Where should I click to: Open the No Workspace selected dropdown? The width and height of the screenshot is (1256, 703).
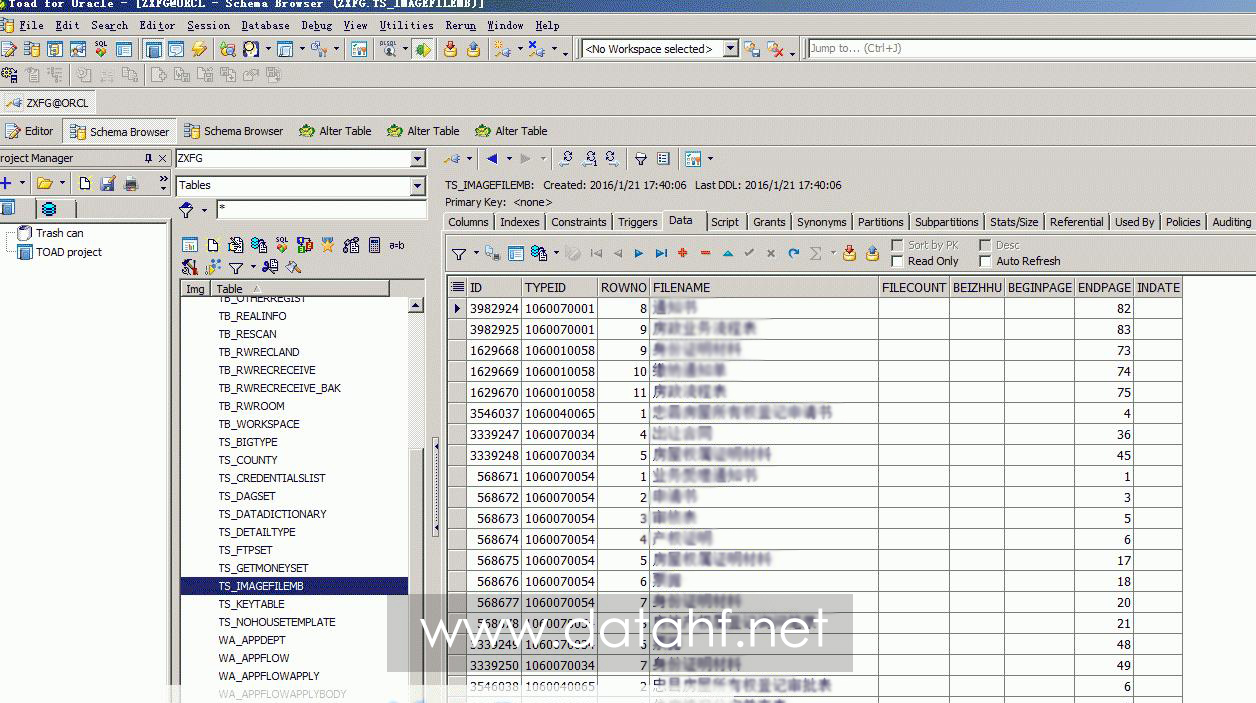[730, 48]
